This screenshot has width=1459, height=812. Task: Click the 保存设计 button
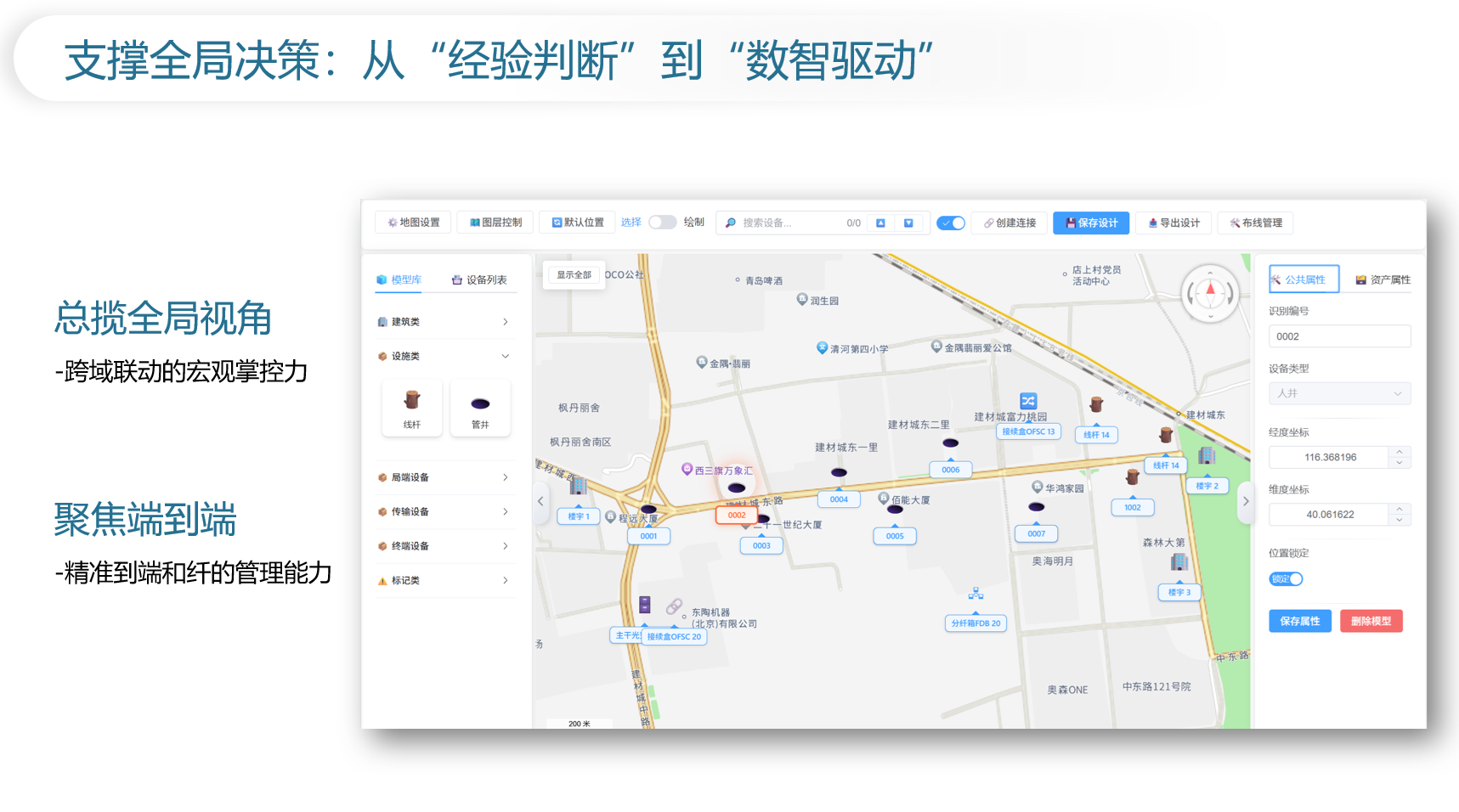[x=1091, y=223]
